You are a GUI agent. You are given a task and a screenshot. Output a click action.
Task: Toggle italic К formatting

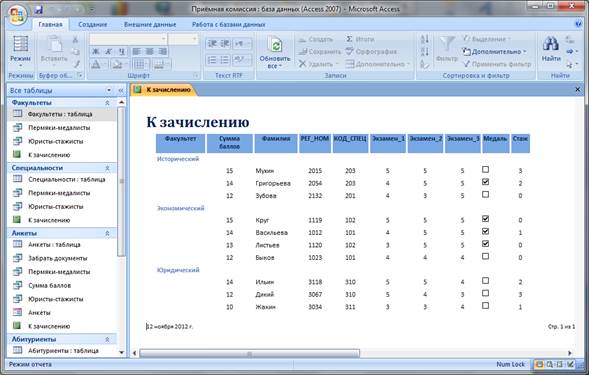[109, 51]
